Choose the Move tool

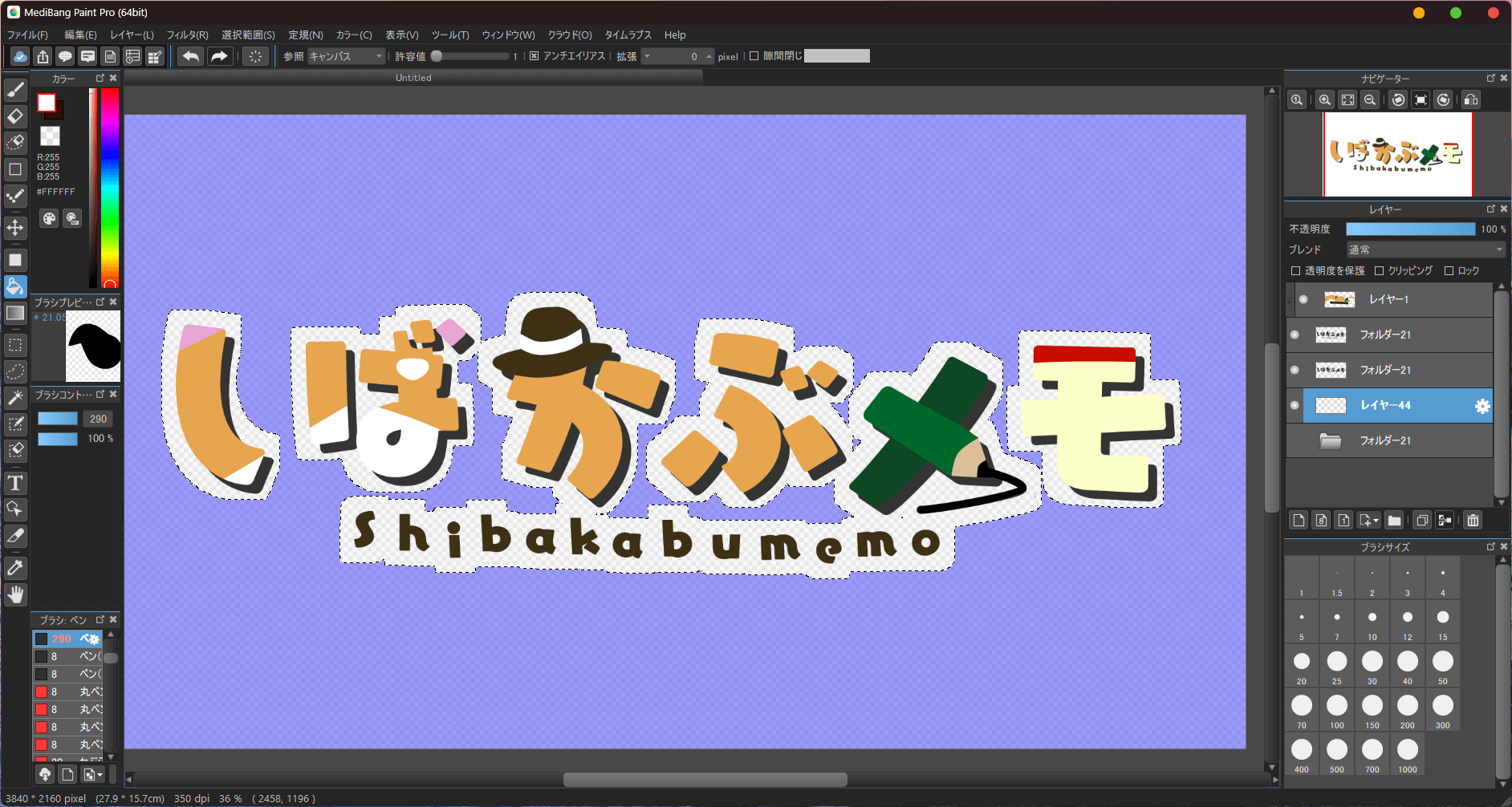[15, 228]
